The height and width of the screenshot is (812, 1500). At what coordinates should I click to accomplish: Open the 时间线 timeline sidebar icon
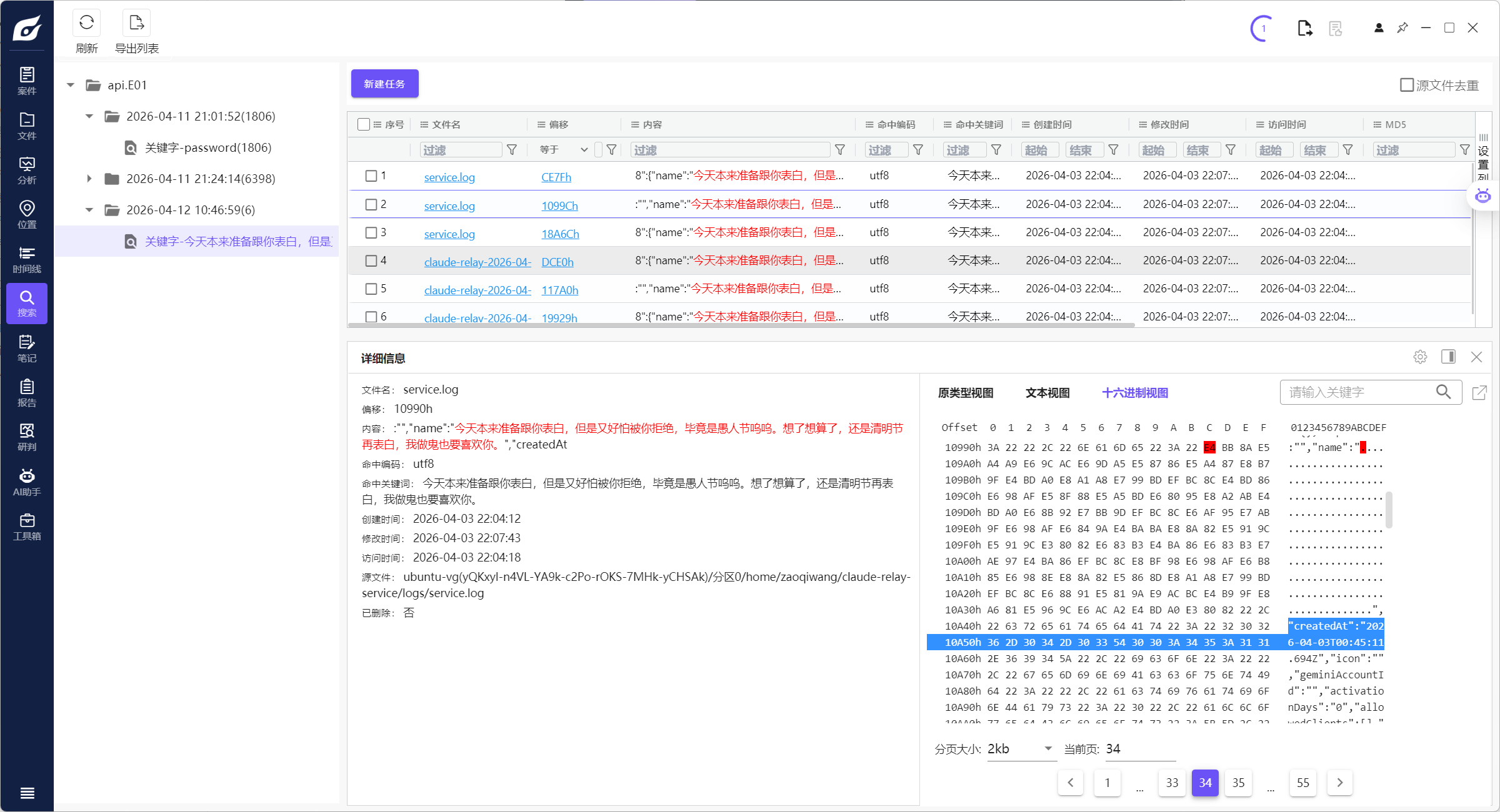pos(26,259)
